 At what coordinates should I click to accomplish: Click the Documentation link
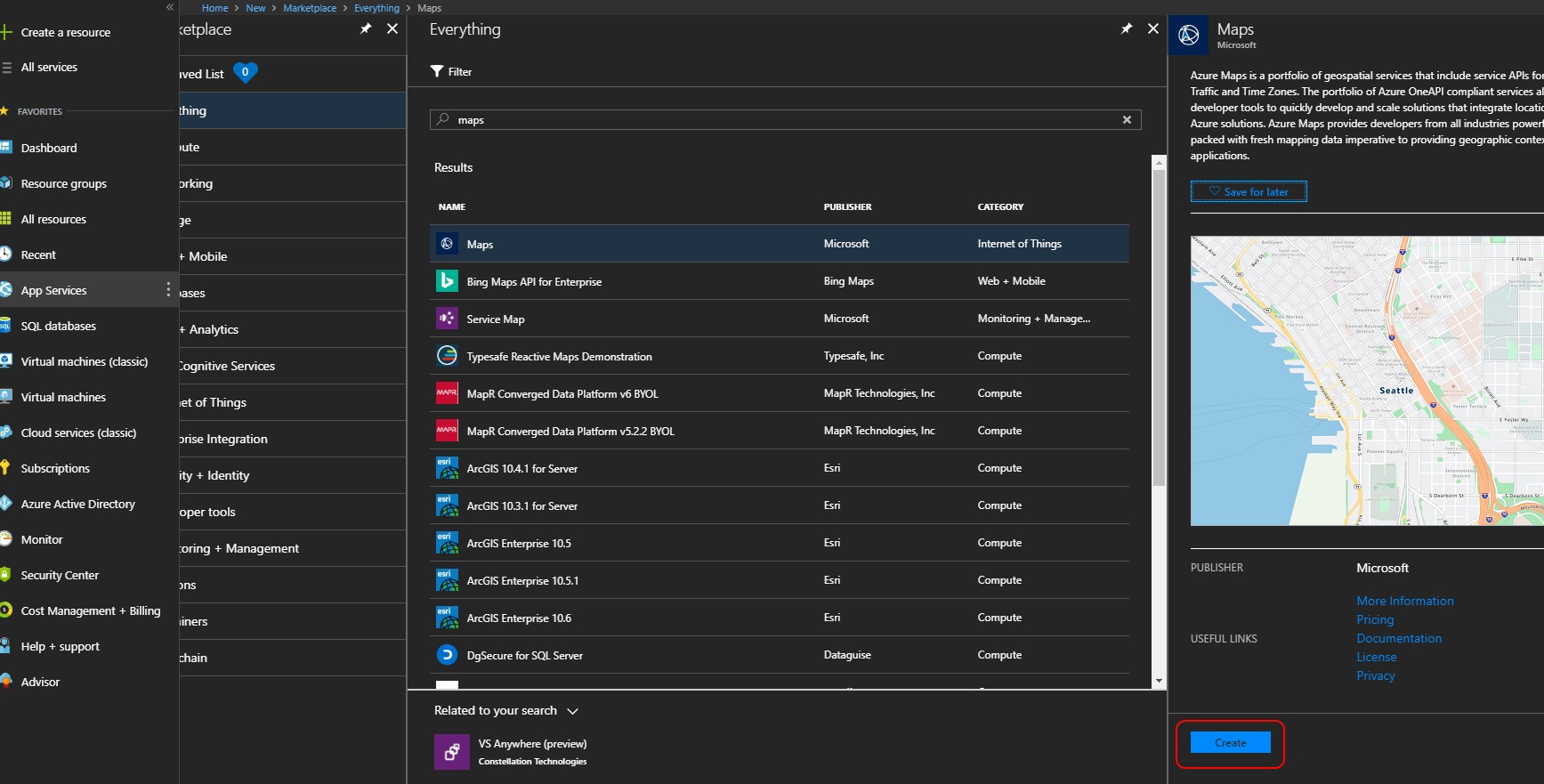[1399, 638]
